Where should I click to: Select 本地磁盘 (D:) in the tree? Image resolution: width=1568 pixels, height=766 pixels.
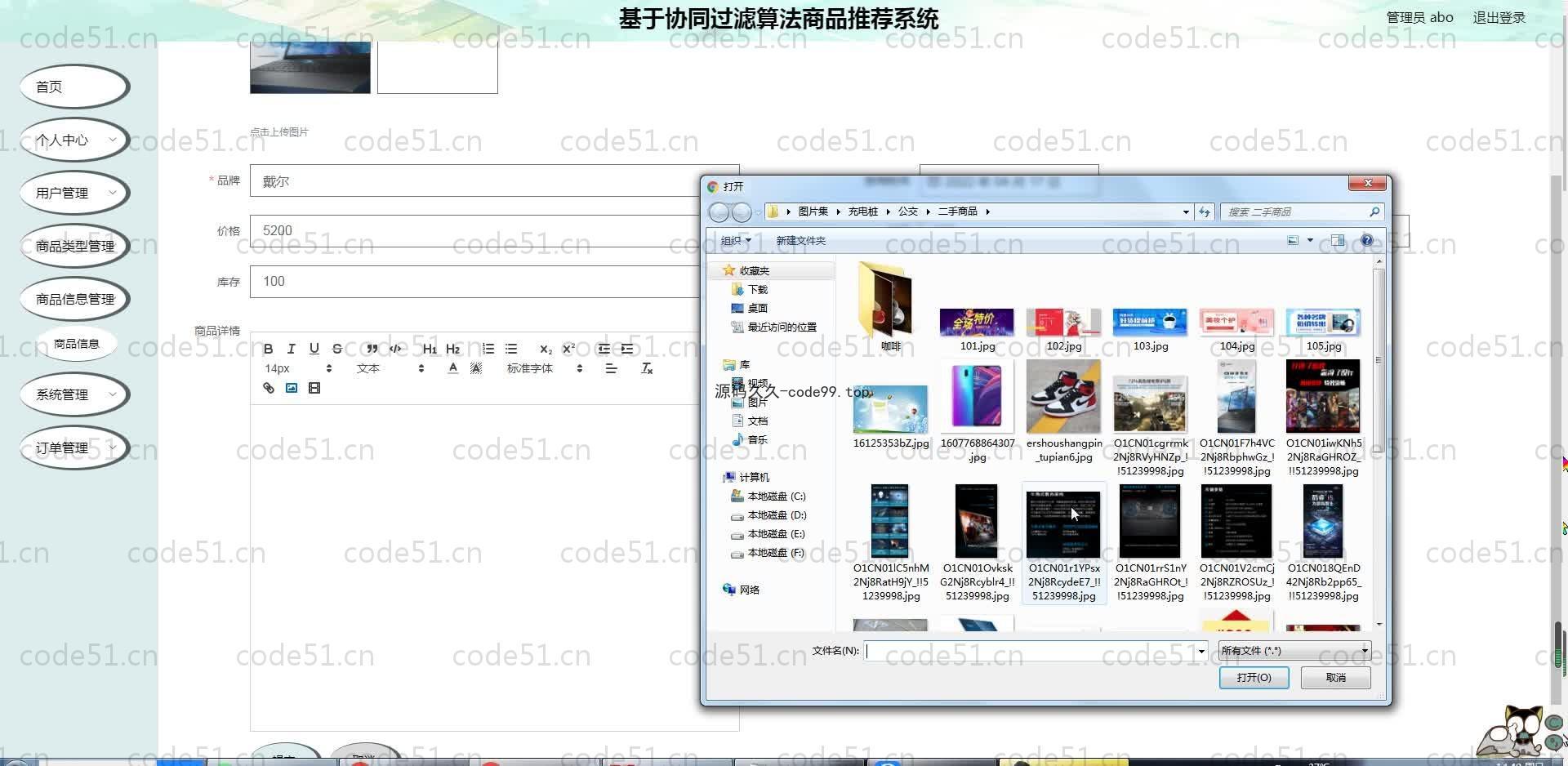pos(768,515)
